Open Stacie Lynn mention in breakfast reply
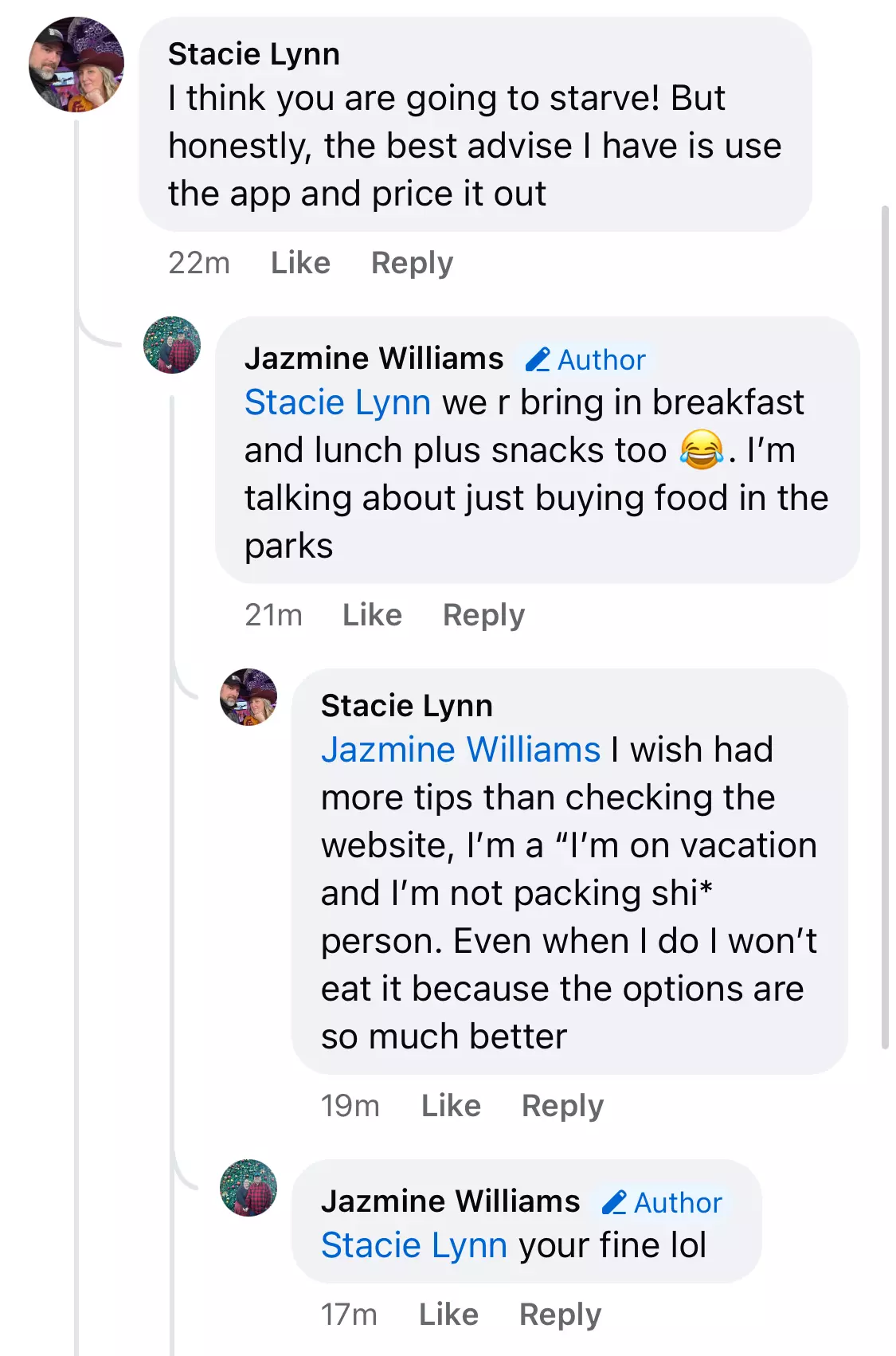Screen dimensions: 896x1356 click(338, 403)
